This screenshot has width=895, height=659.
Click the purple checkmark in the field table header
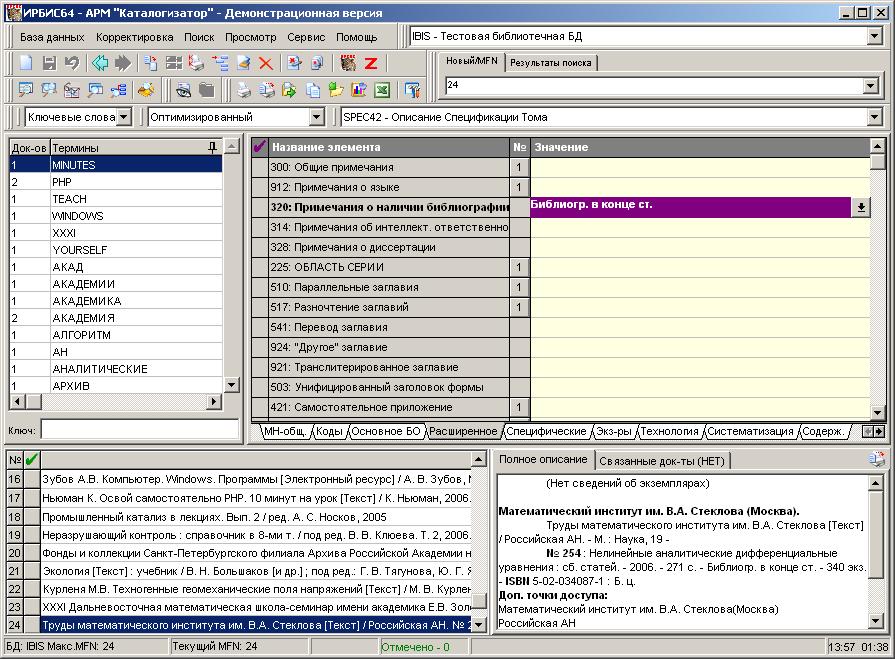click(x=260, y=147)
